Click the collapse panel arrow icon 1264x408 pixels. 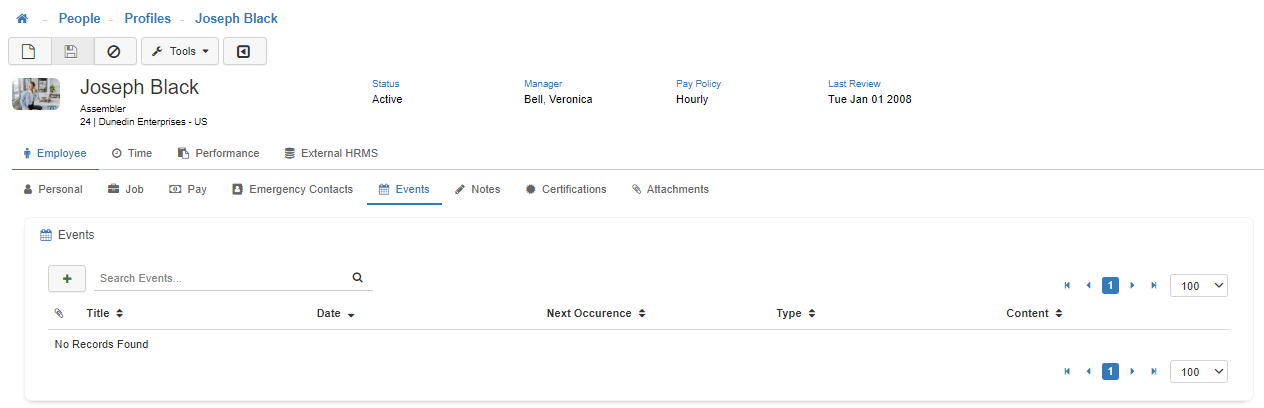pyautogui.click(x=244, y=51)
